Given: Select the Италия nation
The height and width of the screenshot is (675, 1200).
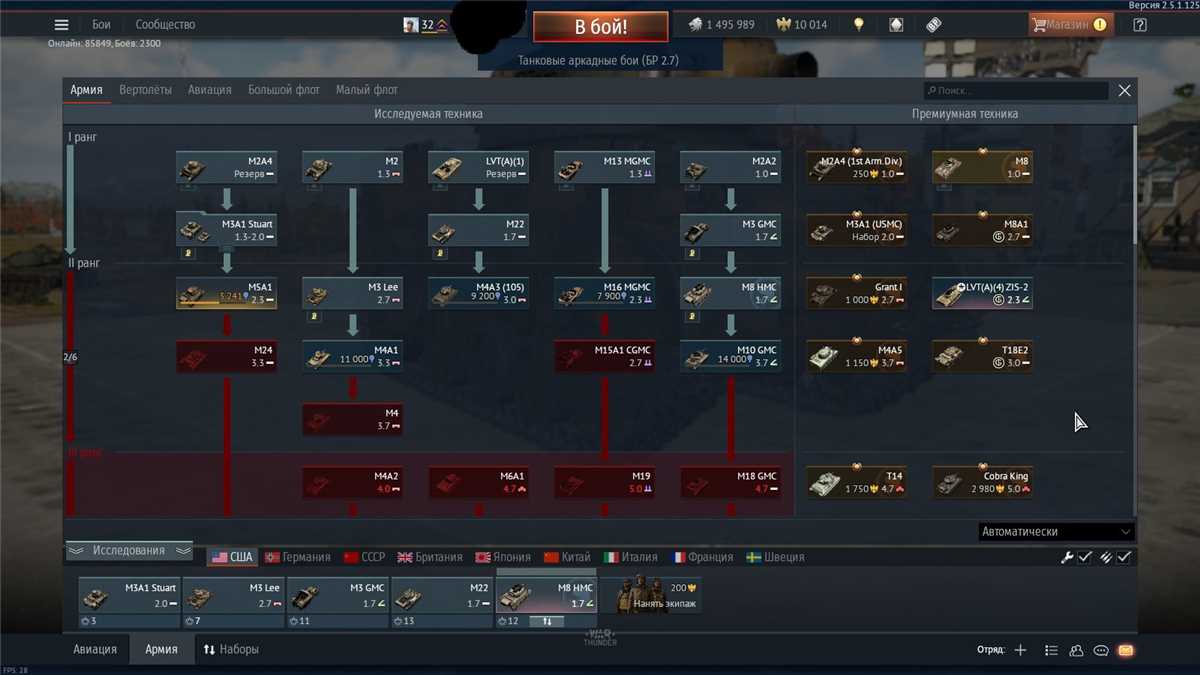Looking at the screenshot, I should click(630, 557).
